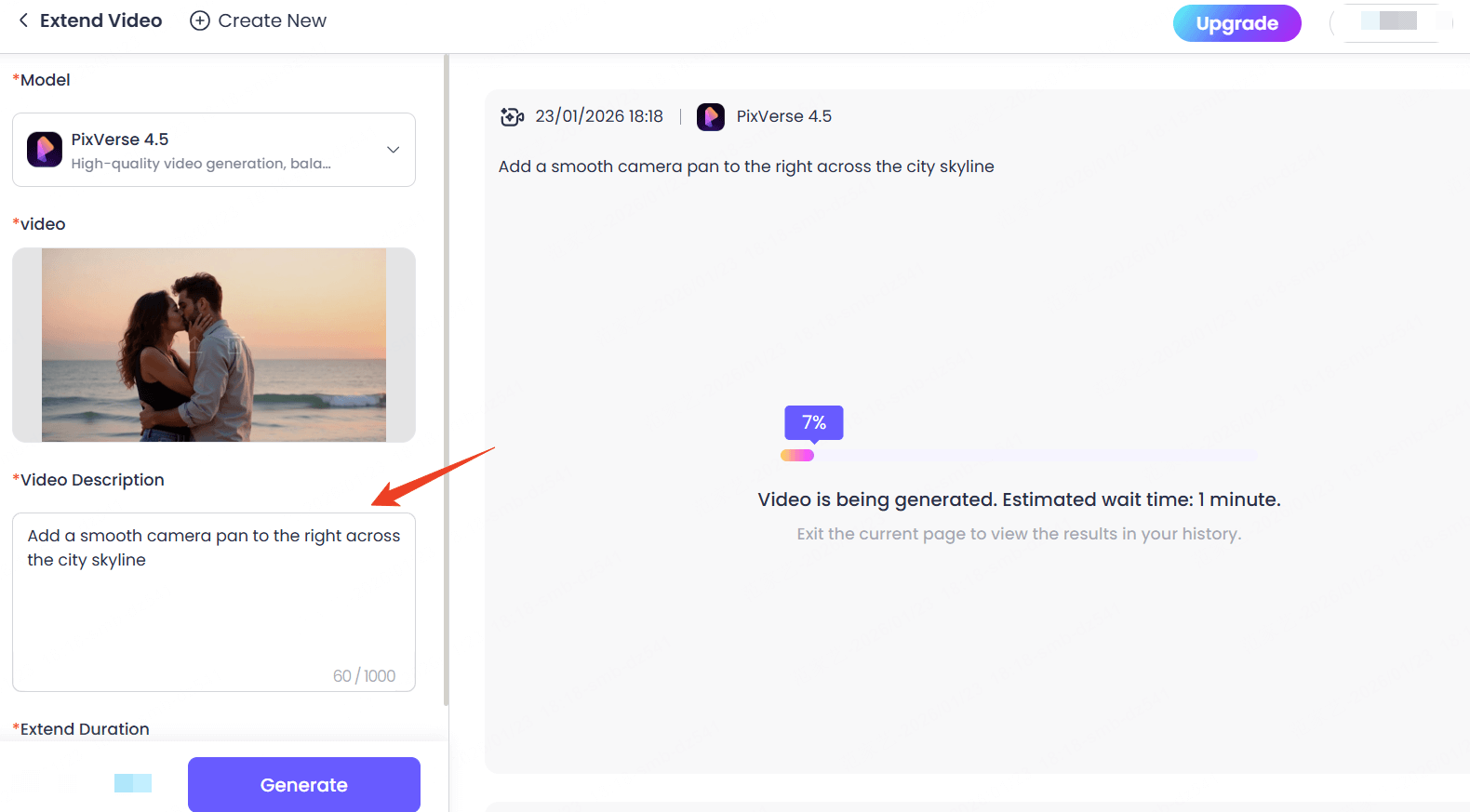
Task: Click the Generate button
Action: (x=304, y=784)
